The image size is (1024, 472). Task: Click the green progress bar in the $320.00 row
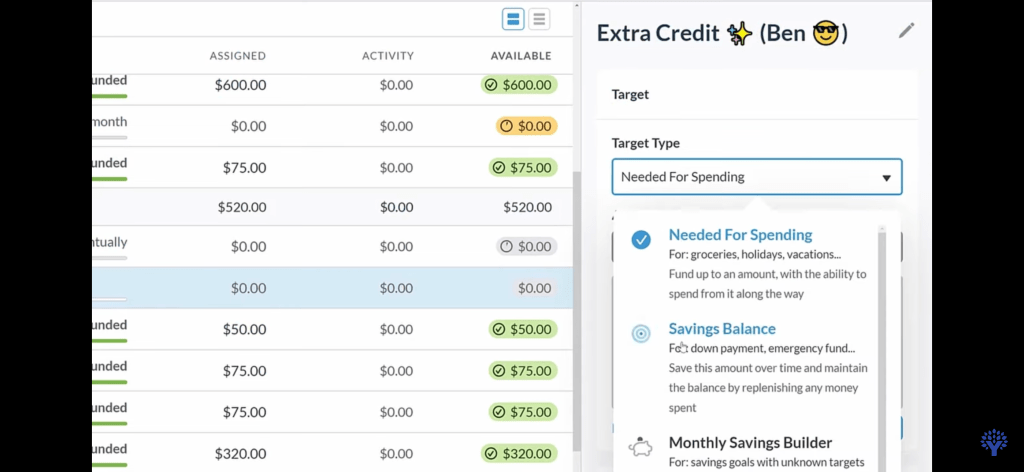point(109,465)
